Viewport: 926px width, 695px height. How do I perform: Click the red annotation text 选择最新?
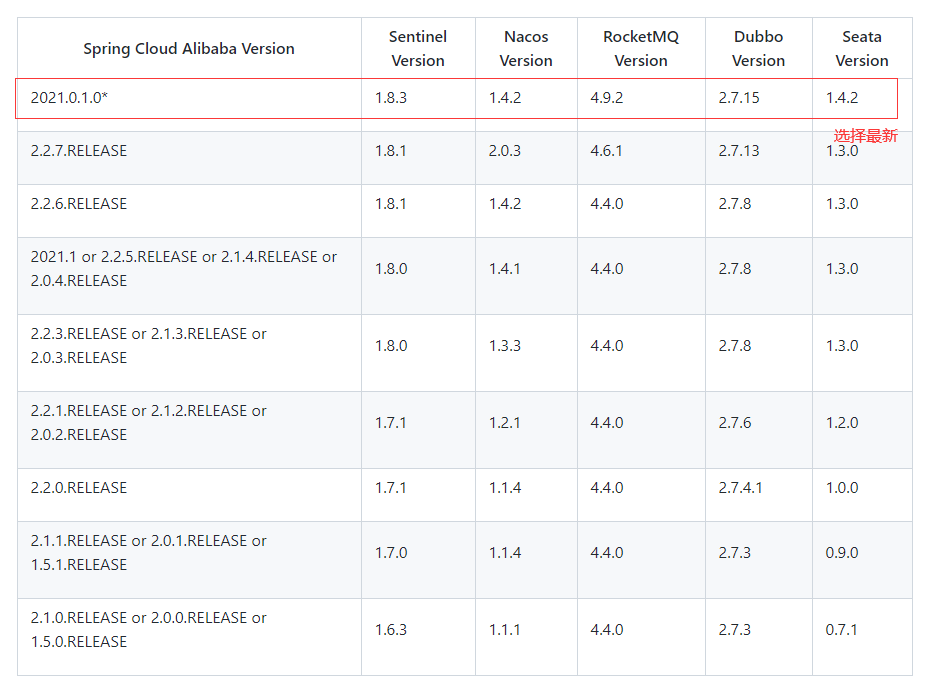pyautogui.click(x=866, y=136)
